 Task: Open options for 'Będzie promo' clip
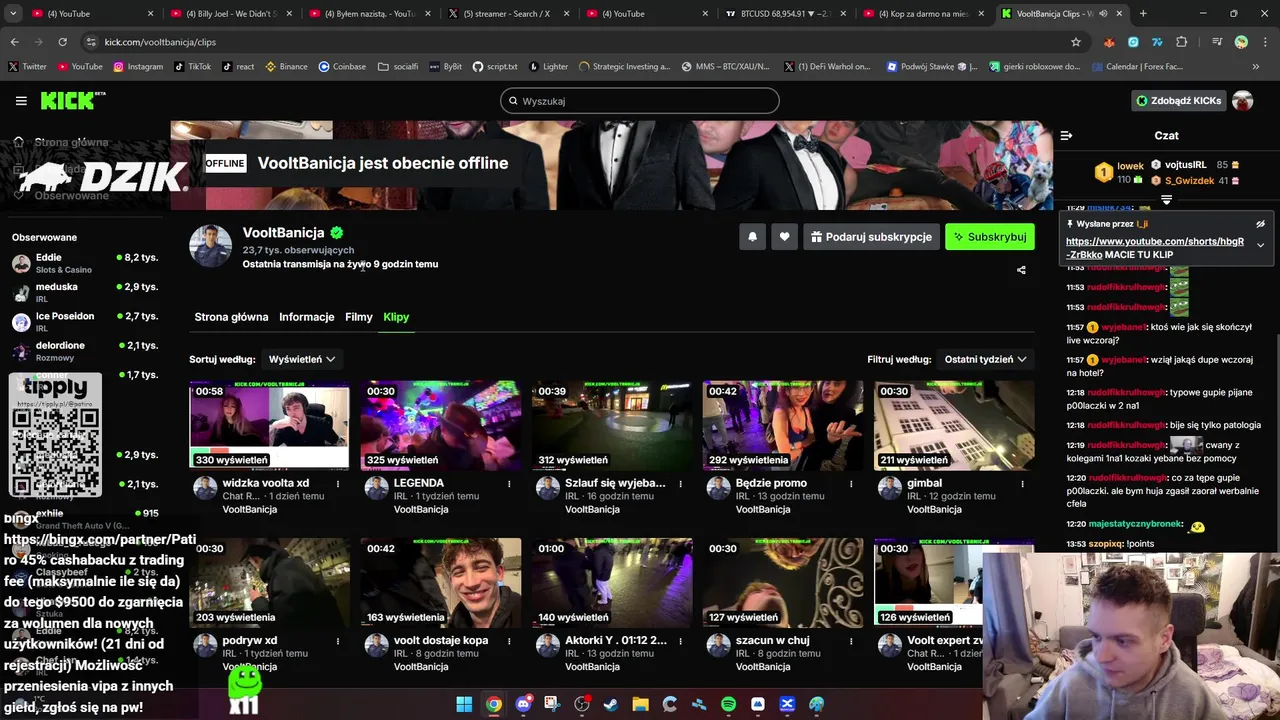tap(851, 484)
